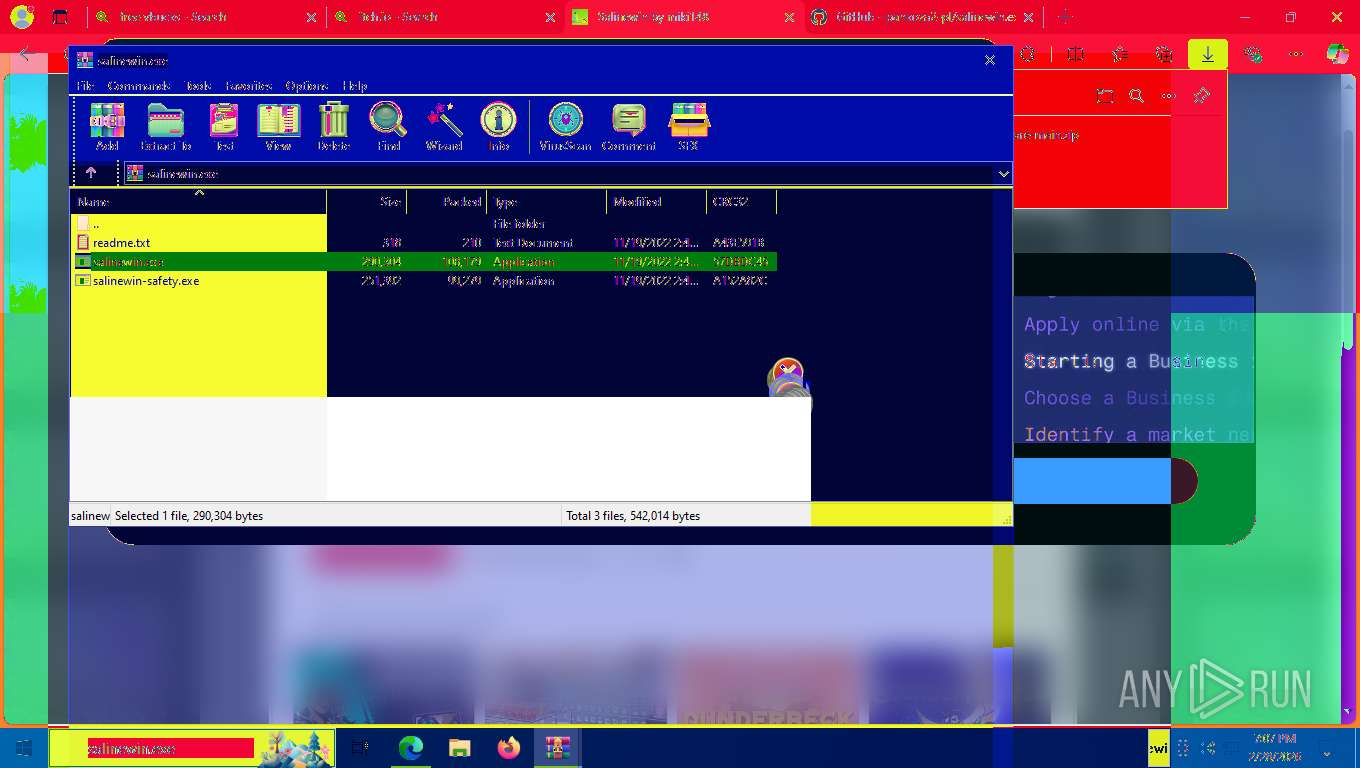
Task: Open the Favorites menu
Action: pos(249,86)
